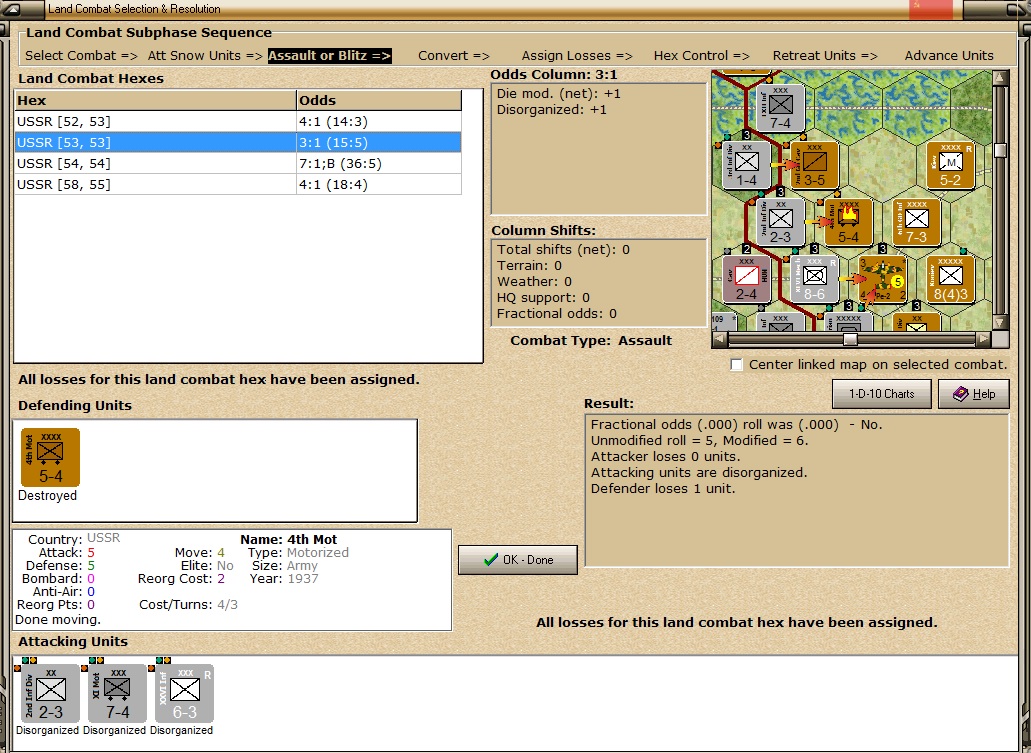
Task: Click the 8-6 mechanized counter on map
Action: coord(814,279)
